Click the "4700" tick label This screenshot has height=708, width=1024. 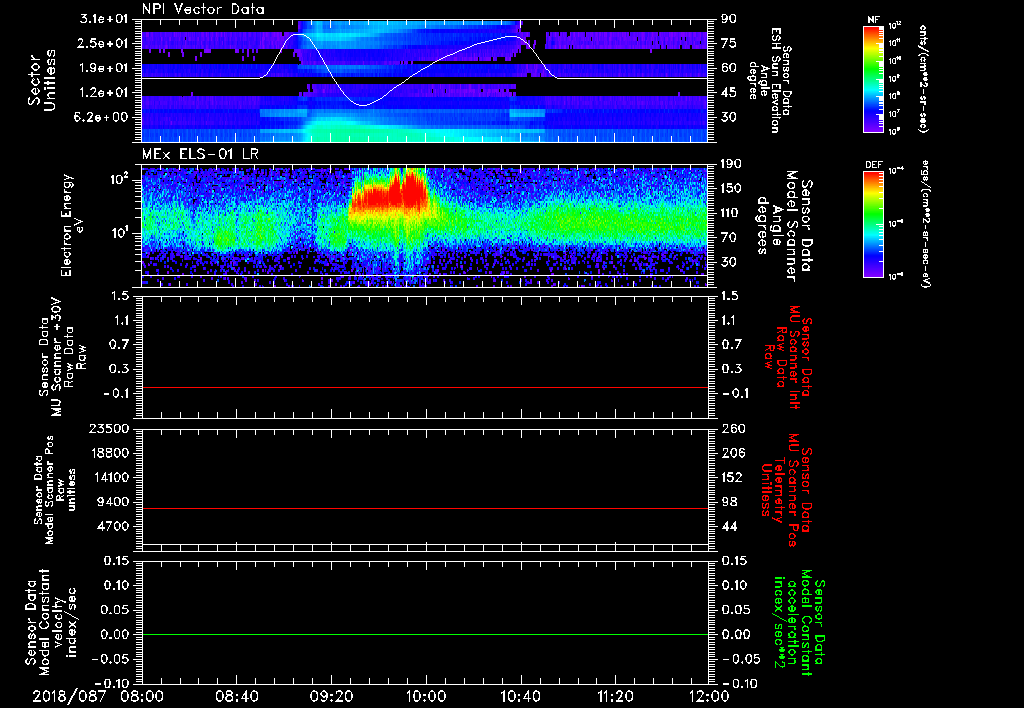(114, 526)
